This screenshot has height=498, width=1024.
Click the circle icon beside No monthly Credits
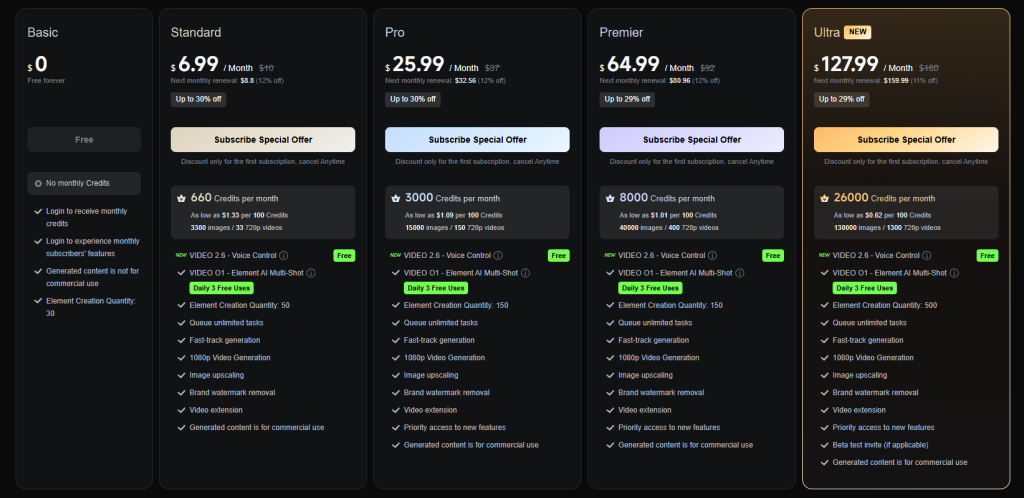38,184
